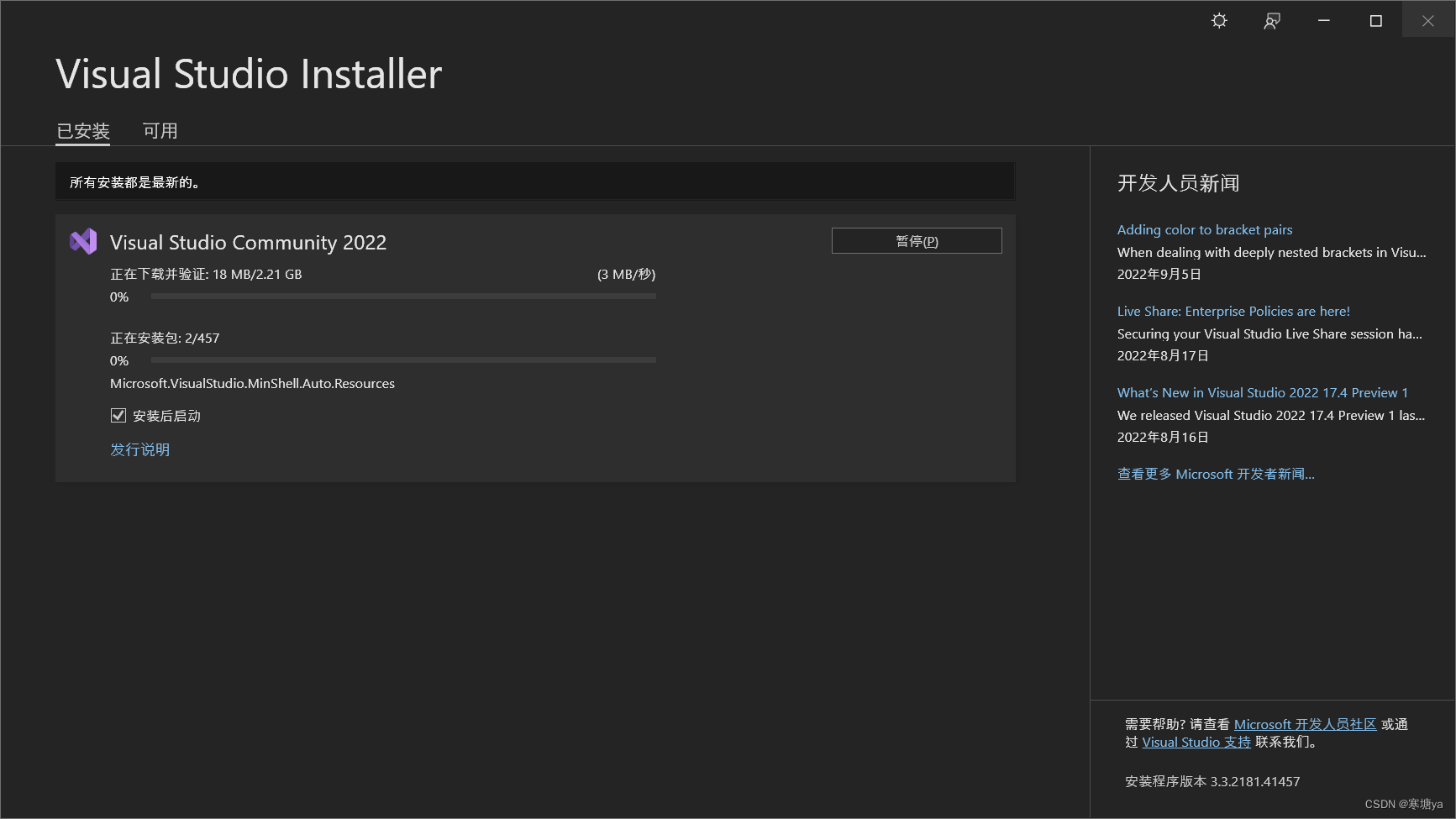Image resolution: width=1456 pixels, height=819 pixels.
Task: Click the 2022年8月17日 news date
Action: point(1163,355)
